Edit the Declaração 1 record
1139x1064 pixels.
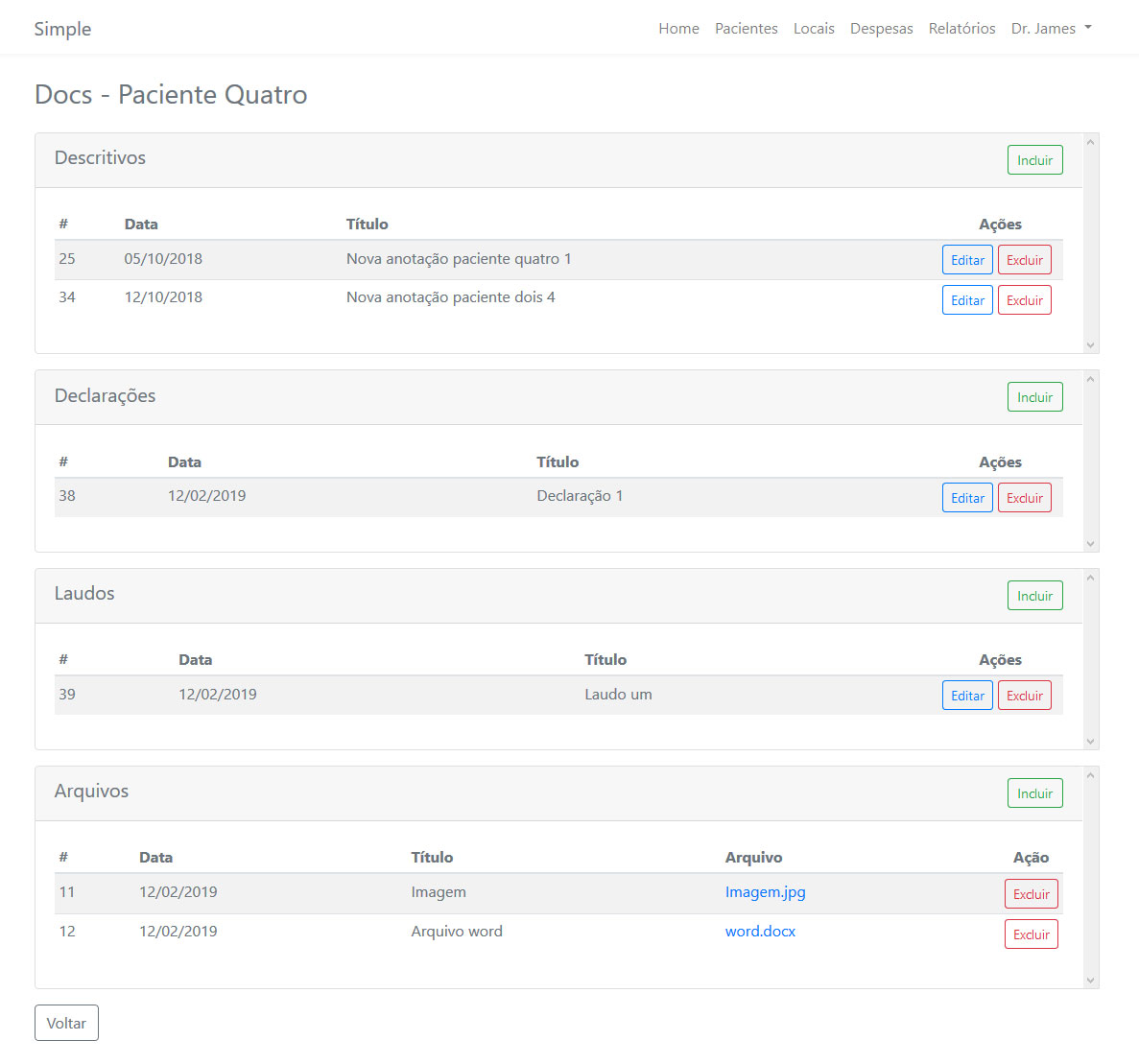coord(967,498)
